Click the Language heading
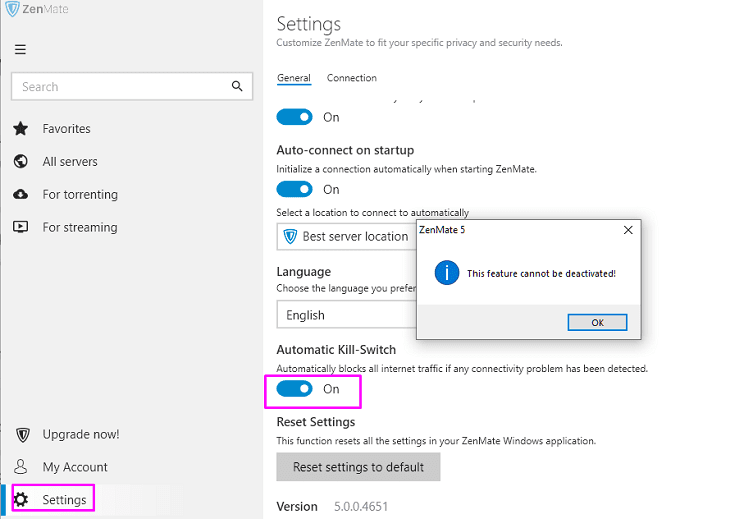This screenshot has height=519, width=749. click(x=304, y=272)
